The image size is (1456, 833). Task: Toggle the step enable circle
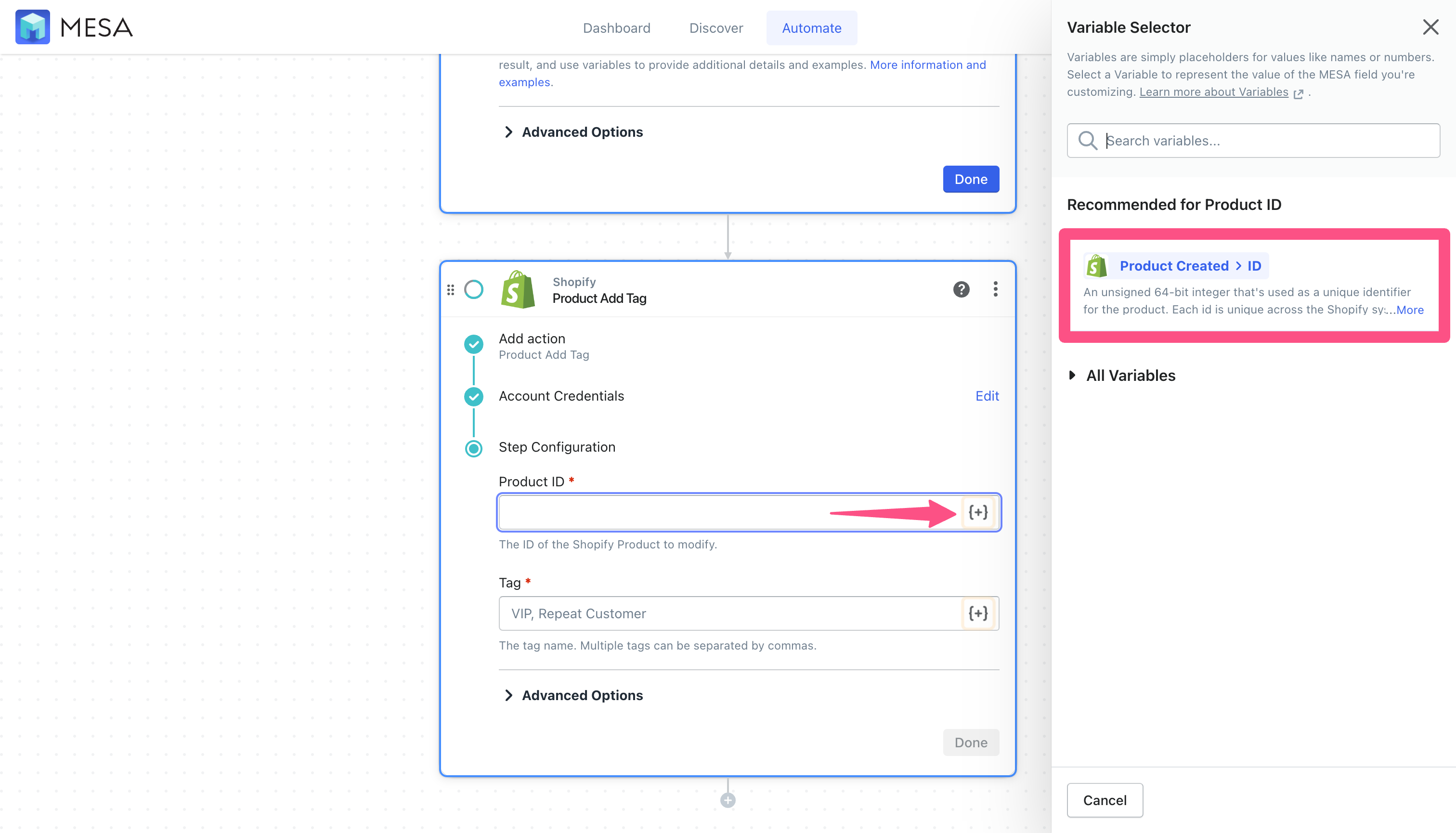pyautogui.click(x=473, y=289)
